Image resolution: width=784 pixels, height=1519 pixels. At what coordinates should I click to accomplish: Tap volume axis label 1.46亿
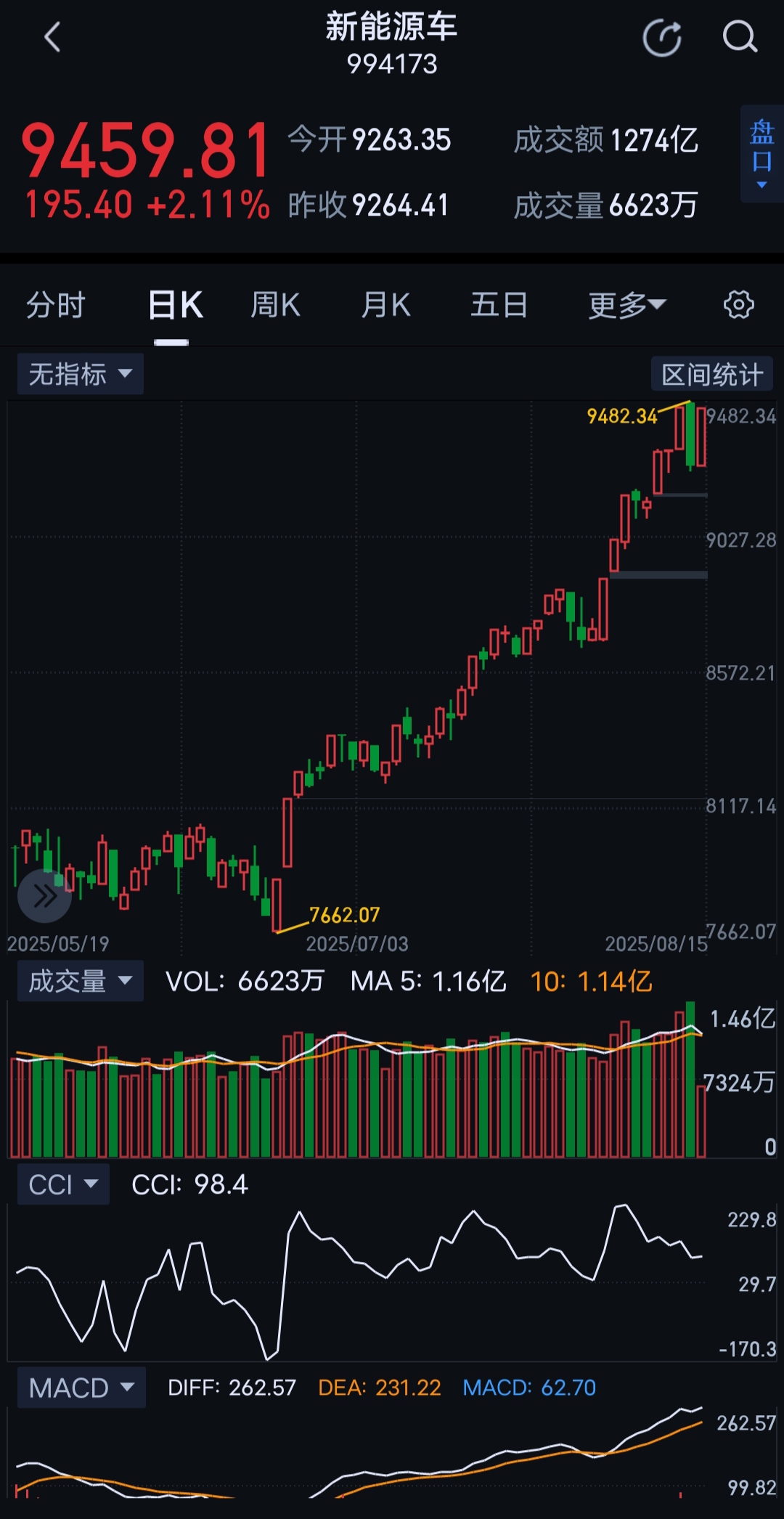coord(743,1019)
